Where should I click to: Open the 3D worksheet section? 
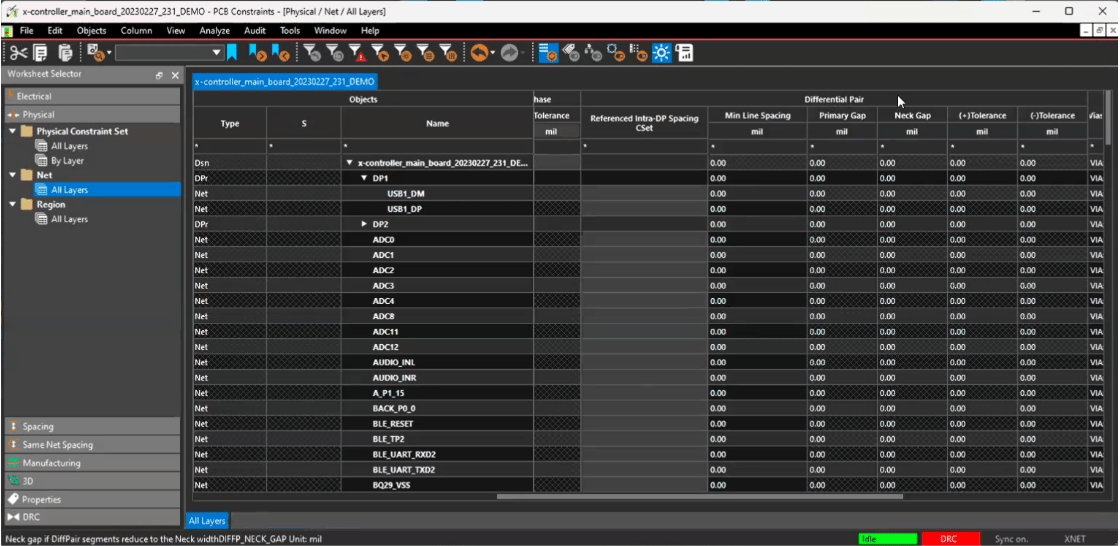coord(92,481)
